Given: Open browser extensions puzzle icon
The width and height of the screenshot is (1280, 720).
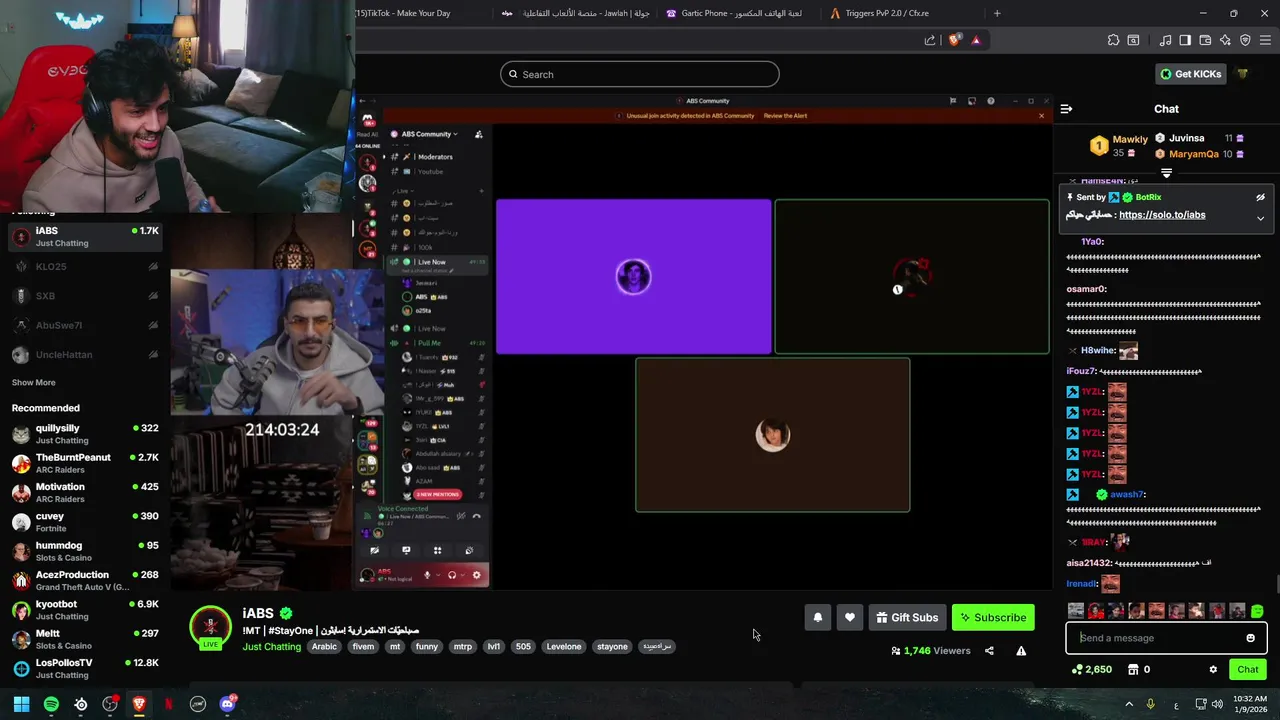Looking at the screenshot, I should coord(1113,40).
